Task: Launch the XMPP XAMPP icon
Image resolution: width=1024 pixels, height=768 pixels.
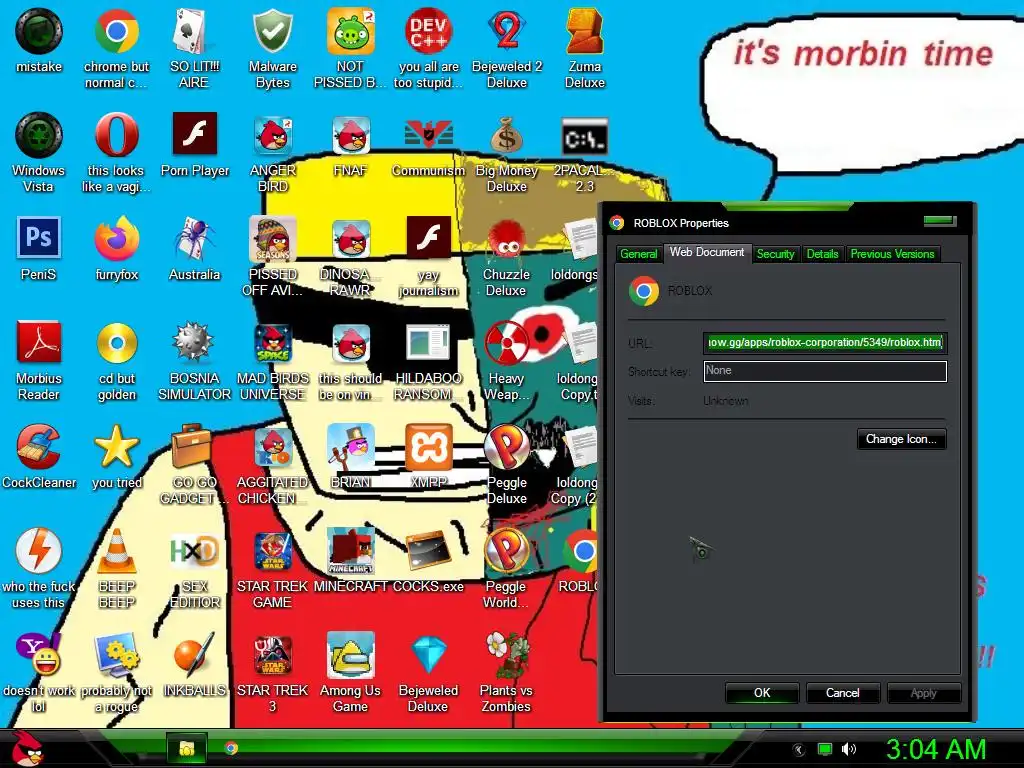Action: point(428,447)
